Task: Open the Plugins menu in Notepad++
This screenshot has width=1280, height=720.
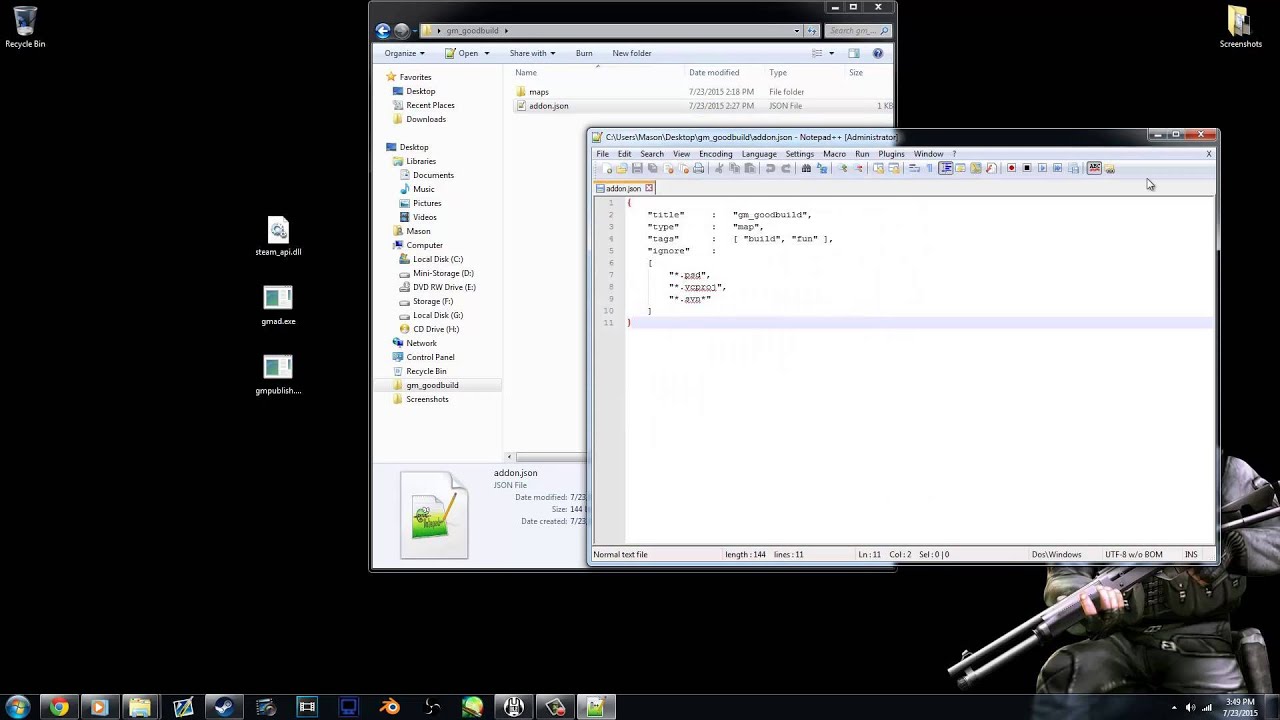Action: (x=891, y=154)
